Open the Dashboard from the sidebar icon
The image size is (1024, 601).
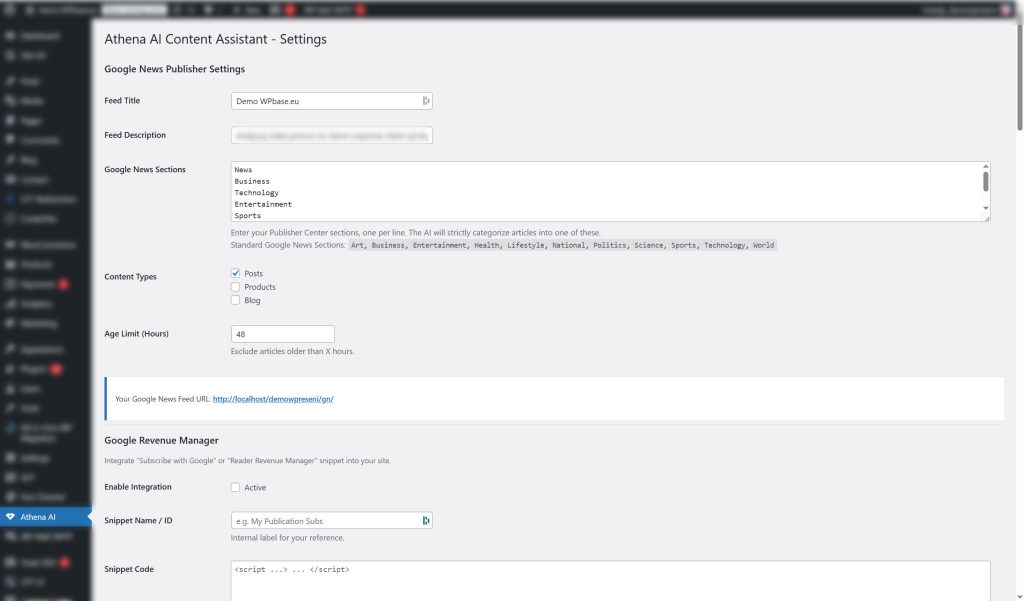point(12,35)
